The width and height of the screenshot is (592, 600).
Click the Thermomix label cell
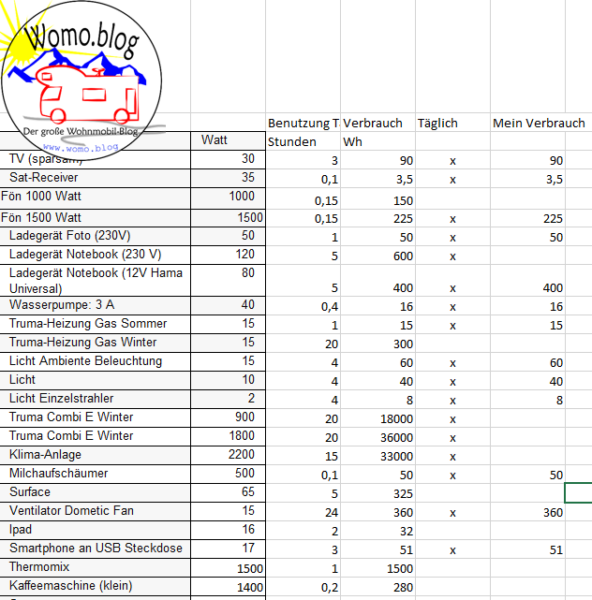click(x=95, y=568)
